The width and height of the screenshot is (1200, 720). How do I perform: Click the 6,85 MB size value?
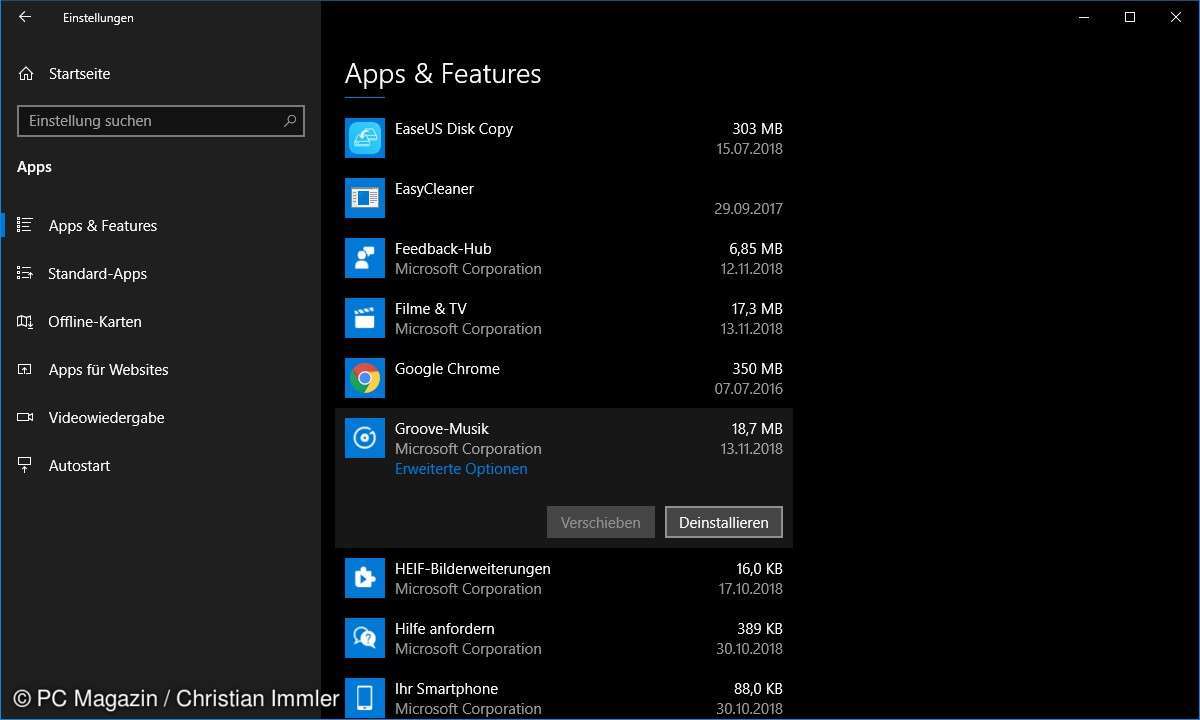(x=755, y=248)
